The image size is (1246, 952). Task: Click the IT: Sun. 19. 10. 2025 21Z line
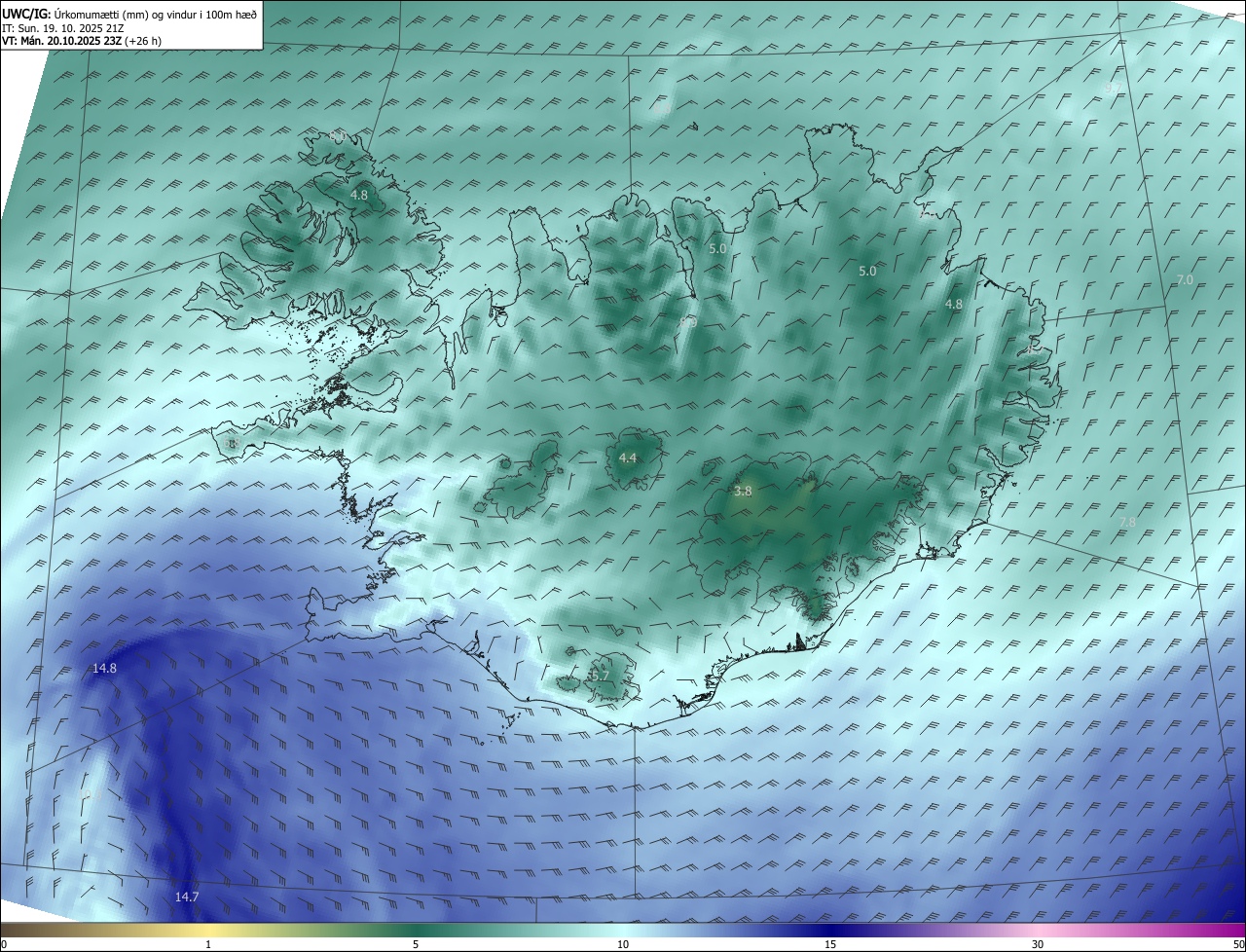click(64, 27)
